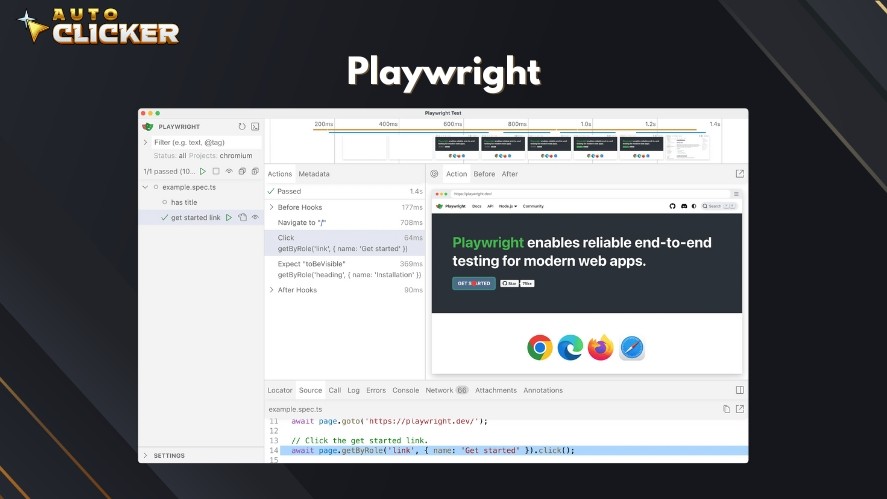887x499 pixels.
Task: Click the Community link in snapshot navbar
Action: (x=533, y=207)
